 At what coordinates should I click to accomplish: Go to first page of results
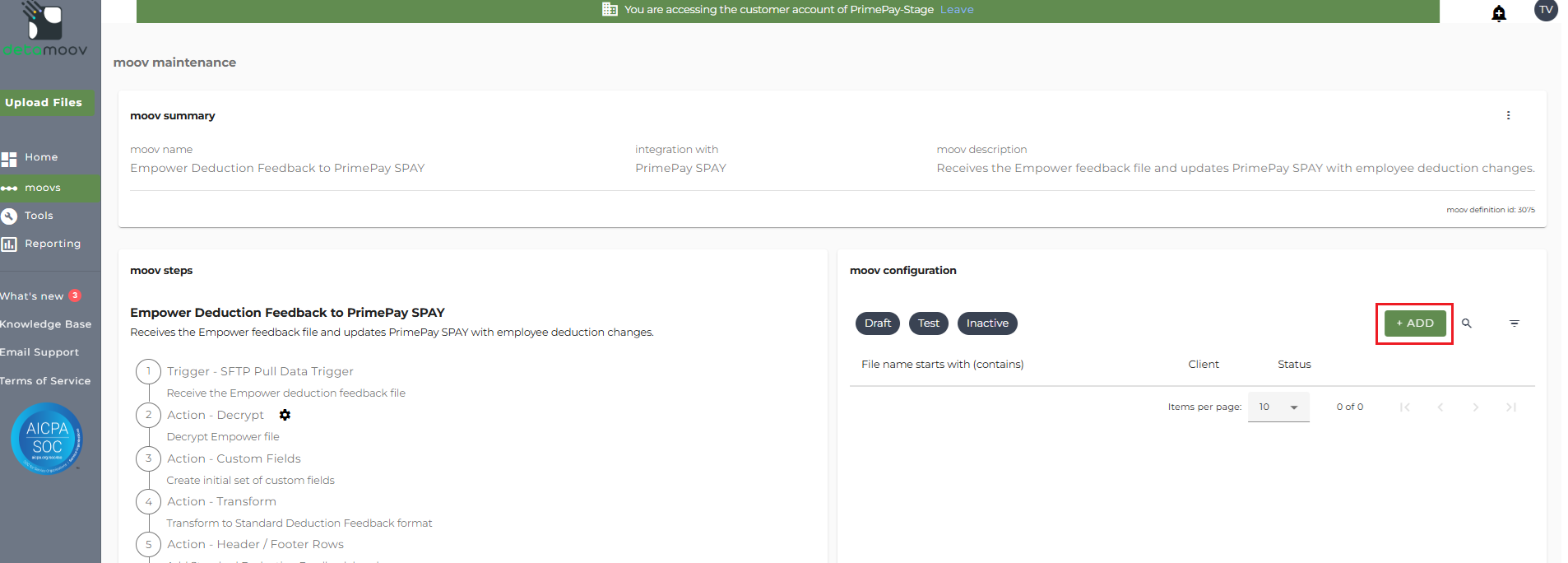tap(1404, 407)
